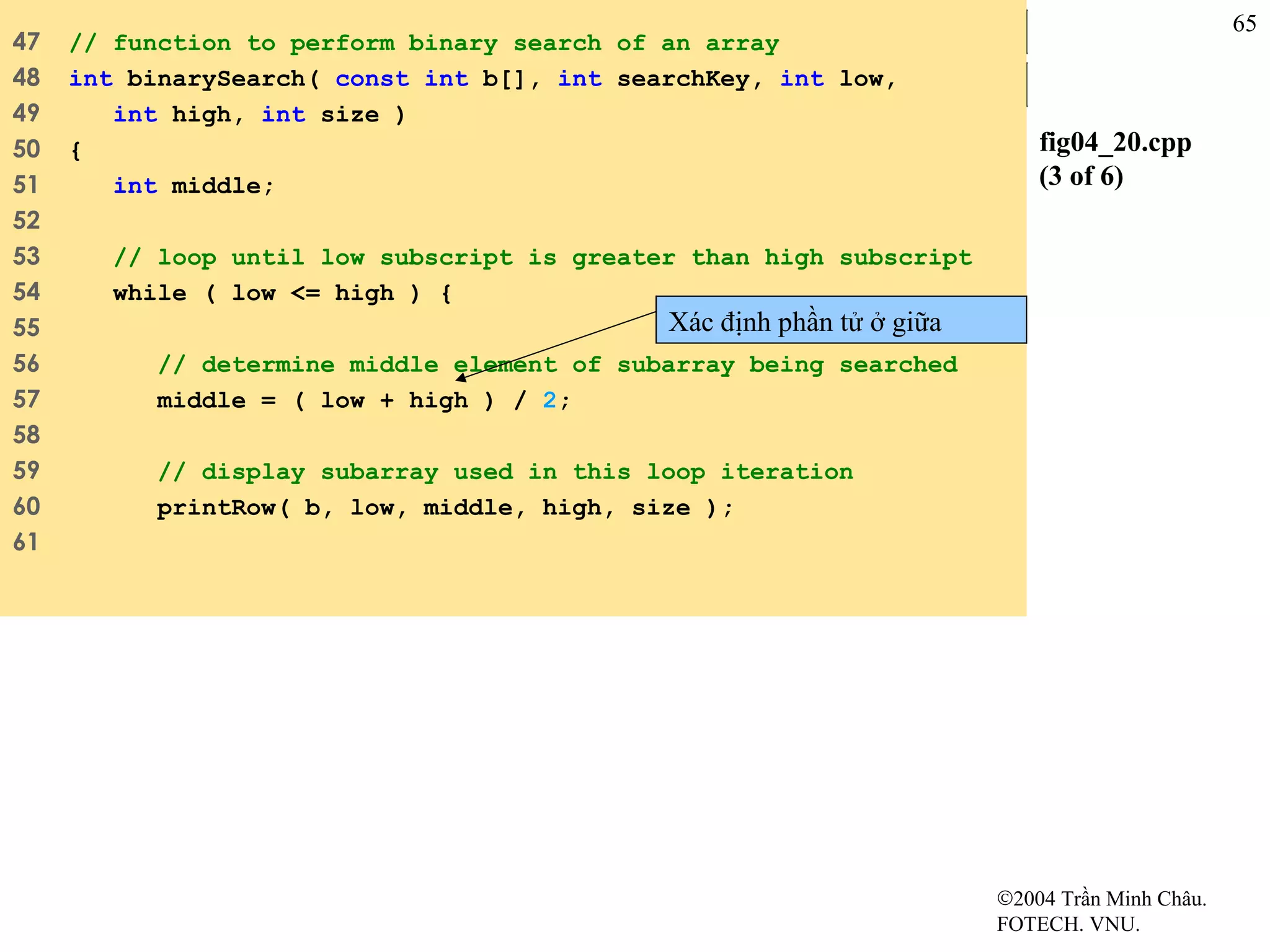This screenshot has width=1270, height=952.
Task: Click the 'FOTECH. VNU.' footer text
Action: click(x=1068, y=924)
